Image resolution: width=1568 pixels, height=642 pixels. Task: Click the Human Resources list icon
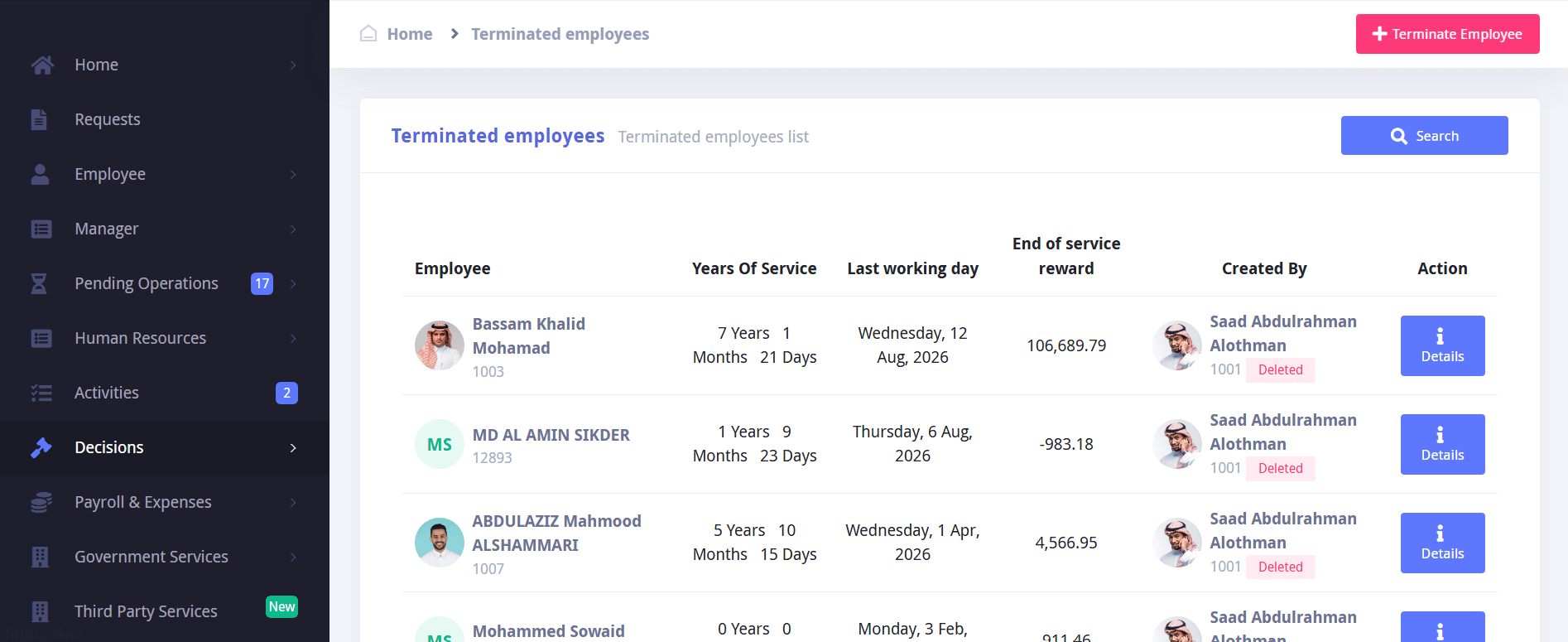[x=41, y=338]
